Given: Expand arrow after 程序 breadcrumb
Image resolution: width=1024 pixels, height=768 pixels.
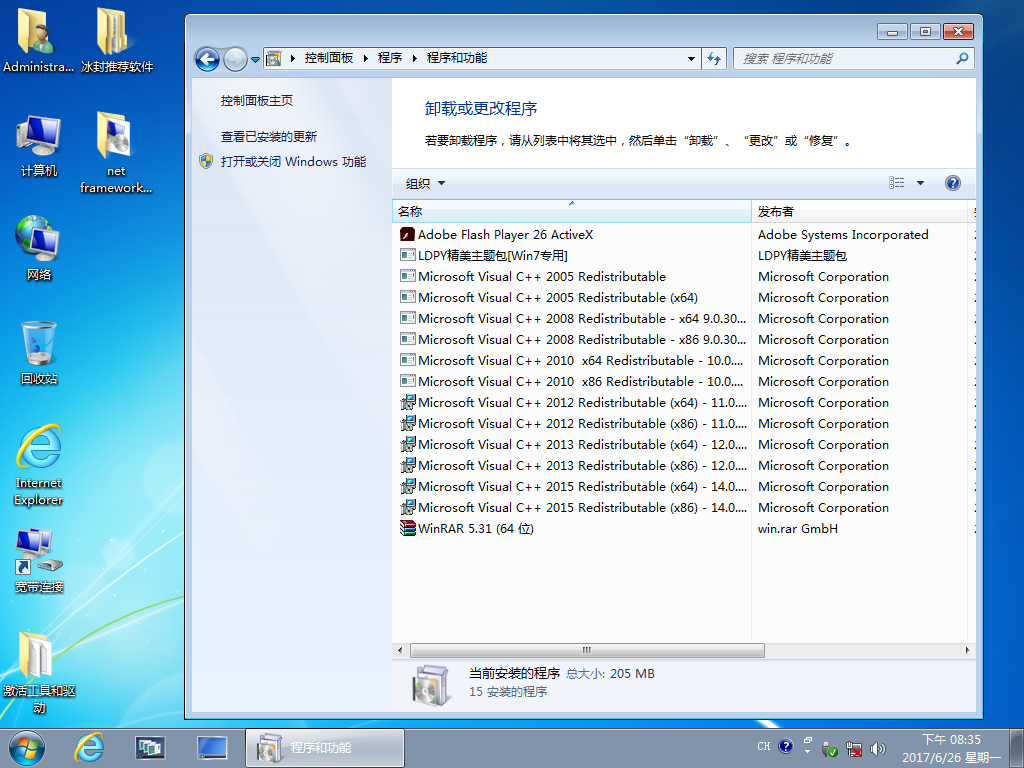Looking at the screenshot, I should pos(415,59).
